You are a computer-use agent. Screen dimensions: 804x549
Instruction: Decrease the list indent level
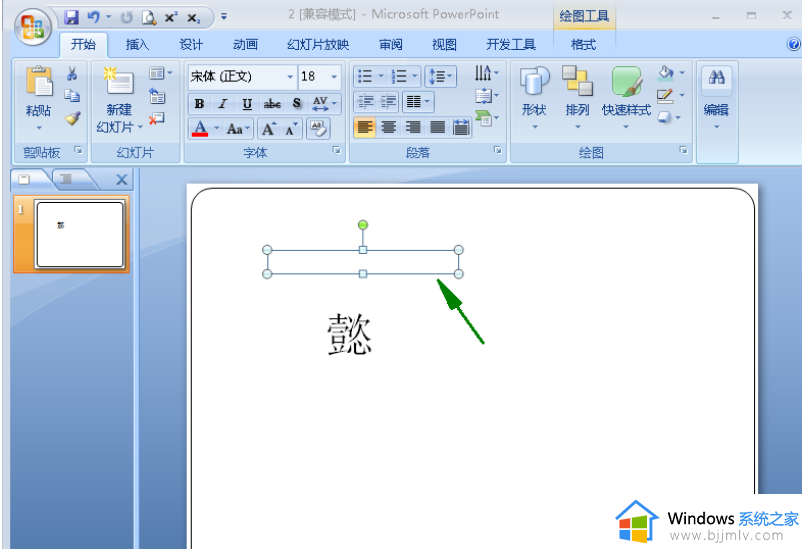pos(366,101)
